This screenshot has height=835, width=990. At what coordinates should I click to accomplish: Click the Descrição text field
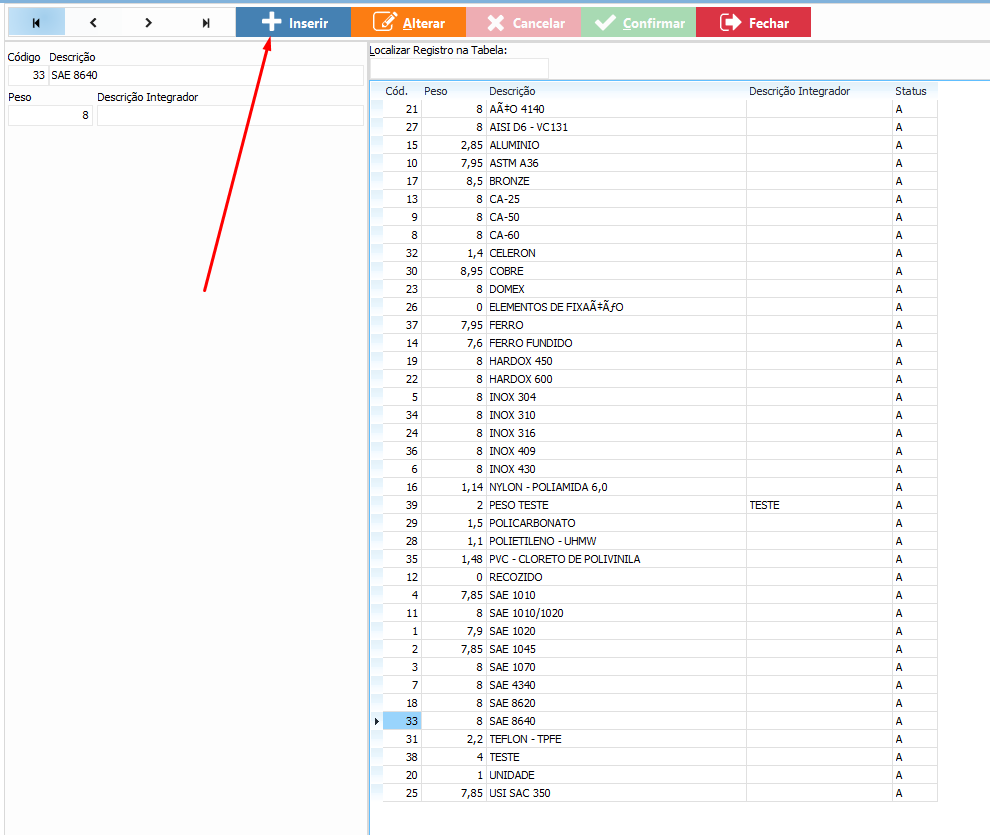pos(205,76)
